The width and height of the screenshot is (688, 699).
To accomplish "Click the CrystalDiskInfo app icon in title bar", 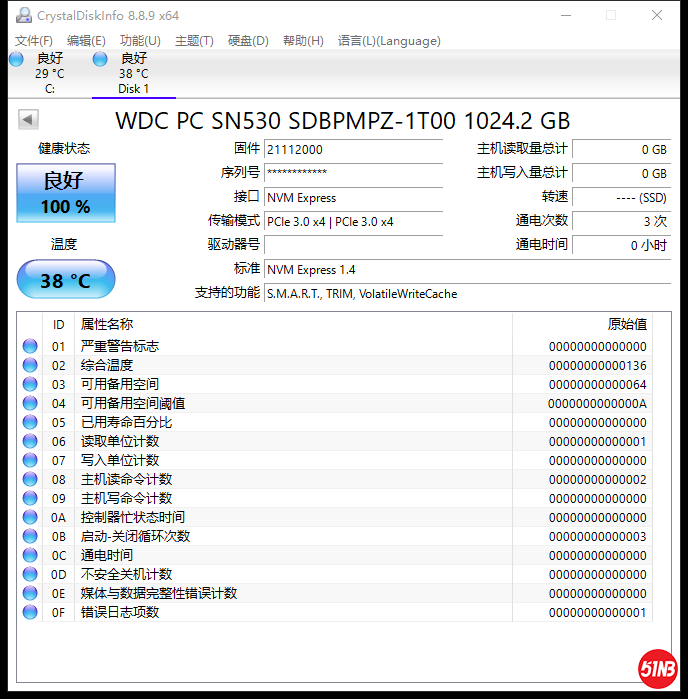I will [24, 16].
